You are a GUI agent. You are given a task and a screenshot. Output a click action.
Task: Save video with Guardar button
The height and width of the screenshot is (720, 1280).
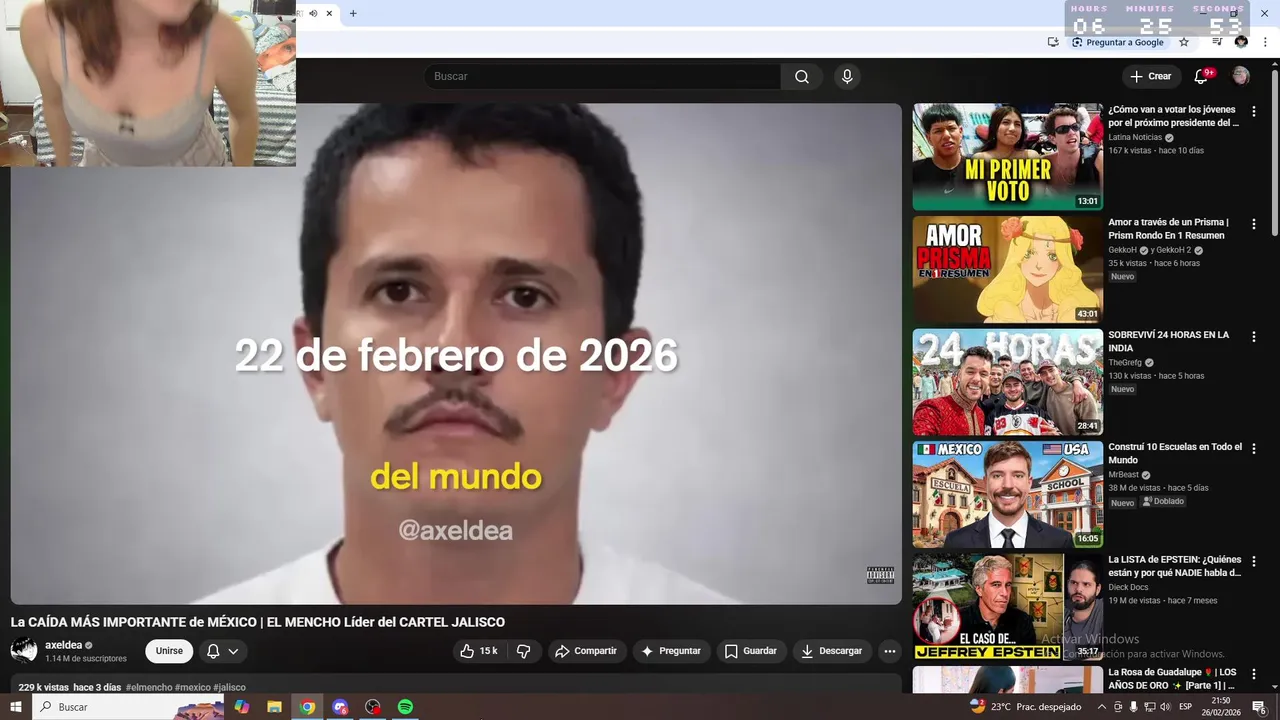click(751, 651)
